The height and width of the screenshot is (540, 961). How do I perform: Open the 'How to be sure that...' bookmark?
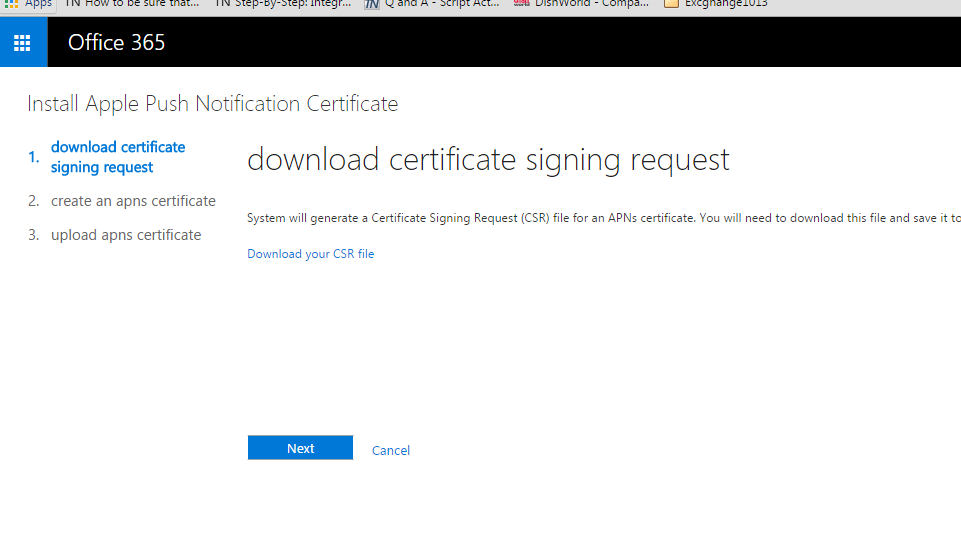click(131, 4)
